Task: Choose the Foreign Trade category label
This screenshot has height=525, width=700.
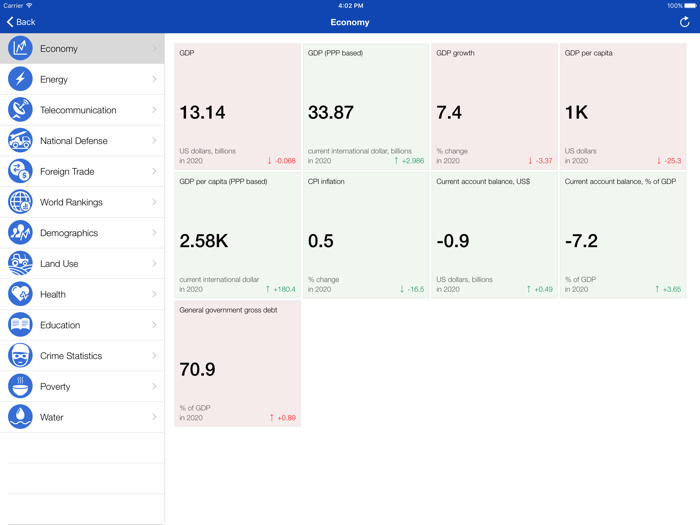Action: [x=67, y=171]
